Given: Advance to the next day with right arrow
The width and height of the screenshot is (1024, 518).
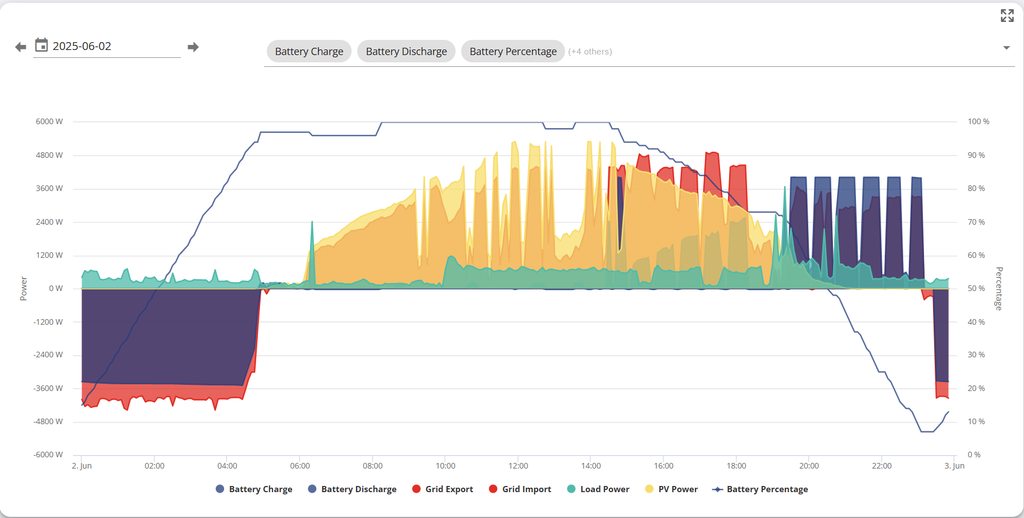Looking at the screenshot, I should click(x=193, y=47).
